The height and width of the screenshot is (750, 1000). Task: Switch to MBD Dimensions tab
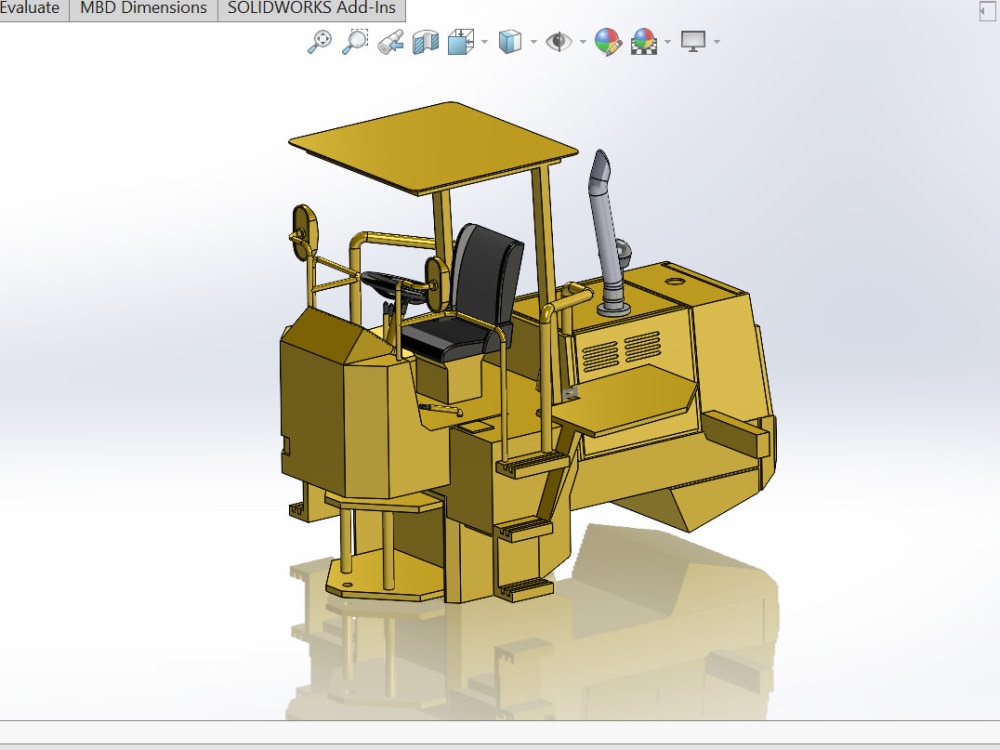coord(143,9)
